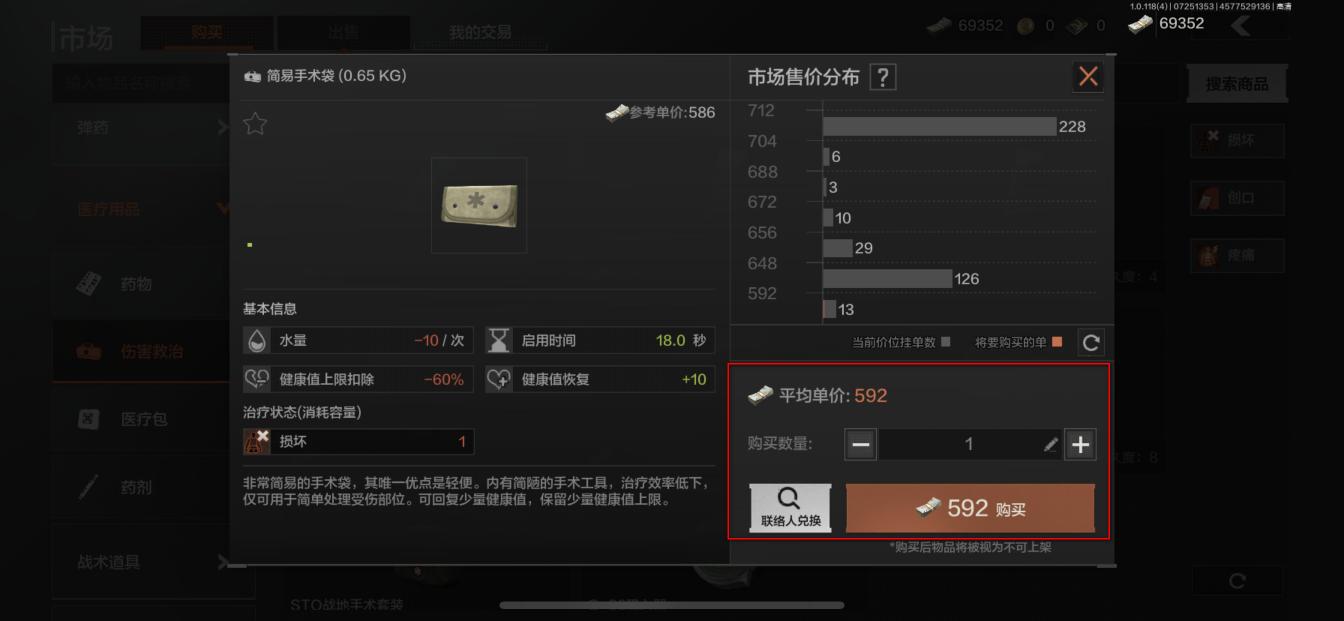Switch to the 购买 tab

(207, 32)
